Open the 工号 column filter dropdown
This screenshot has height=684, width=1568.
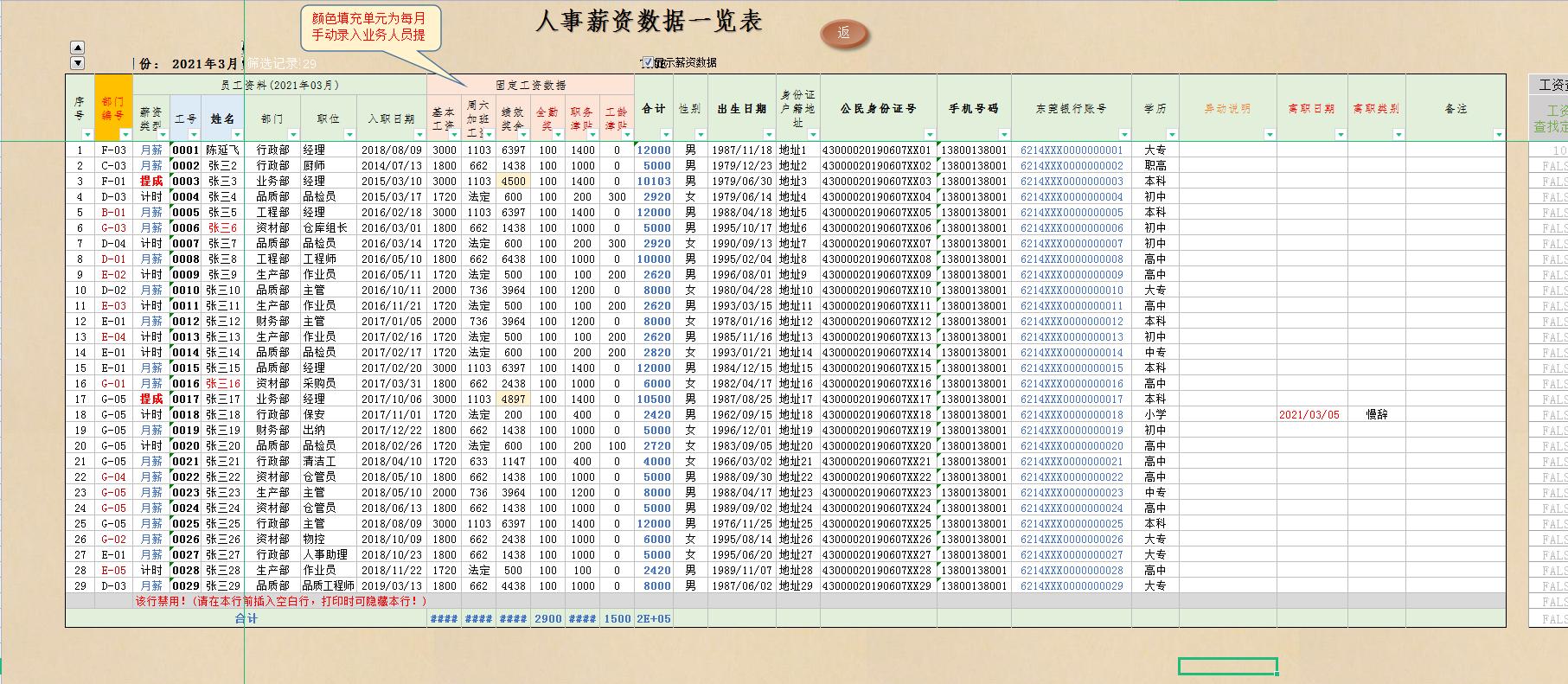(x=194, y=134)
